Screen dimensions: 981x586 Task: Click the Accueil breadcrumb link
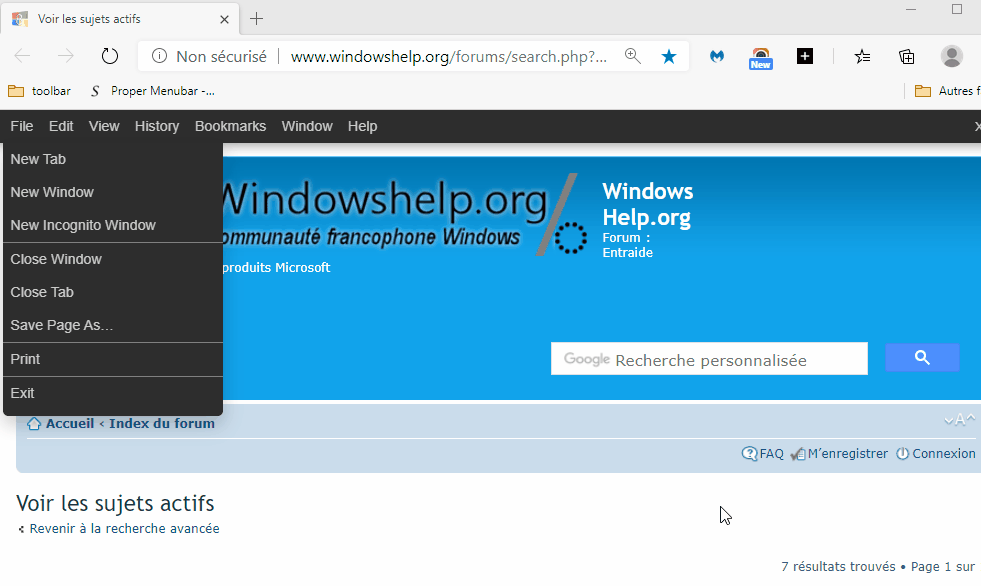69,423
